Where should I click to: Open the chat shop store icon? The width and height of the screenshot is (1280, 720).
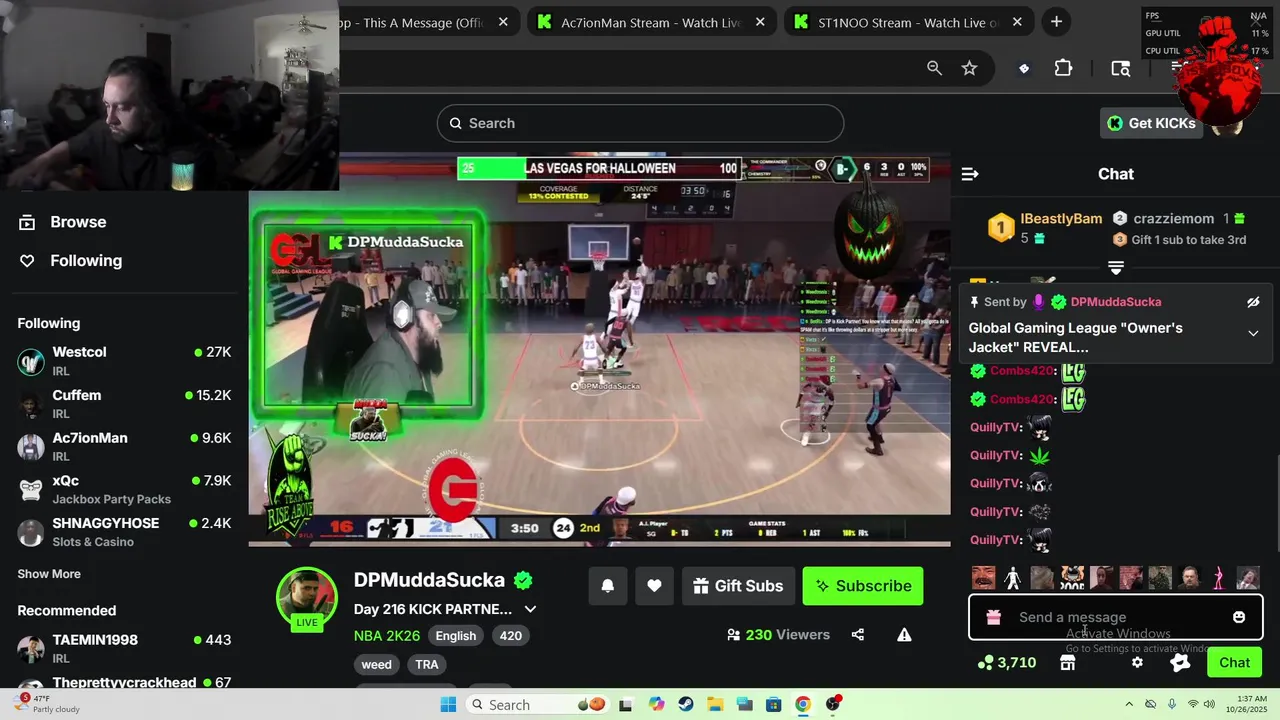coord(1067,663)
